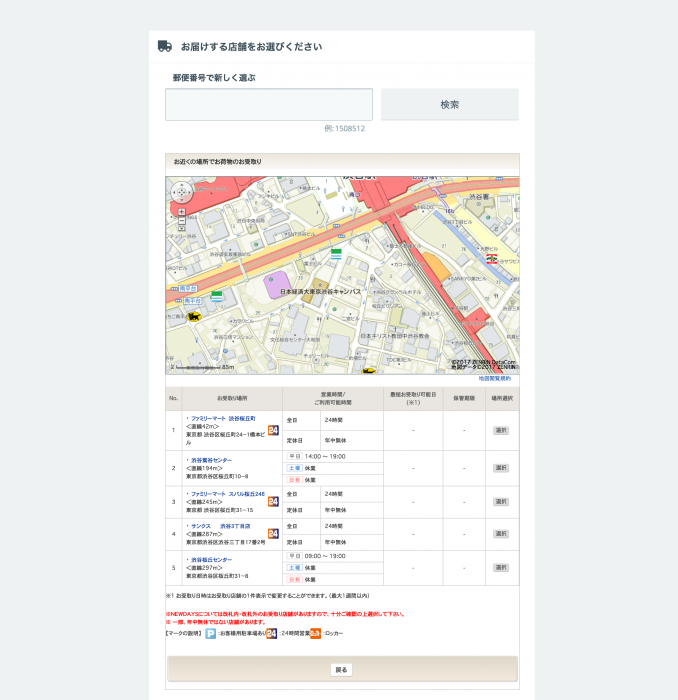The width and height of the screenshot is (678, 700).
Task: Open the 渋谷鶯谷センター link in row 2
Action: tap(212, 460)
